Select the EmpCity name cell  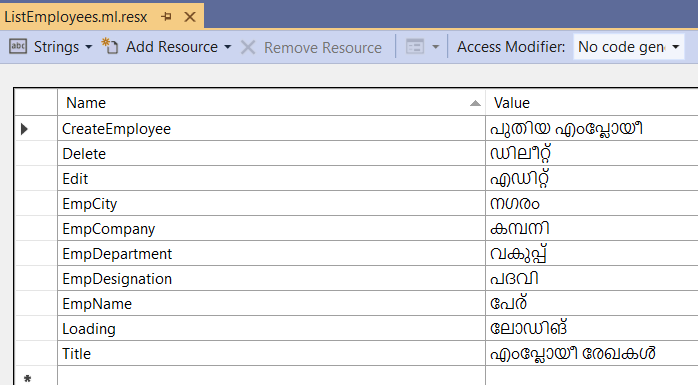(271, 203)
